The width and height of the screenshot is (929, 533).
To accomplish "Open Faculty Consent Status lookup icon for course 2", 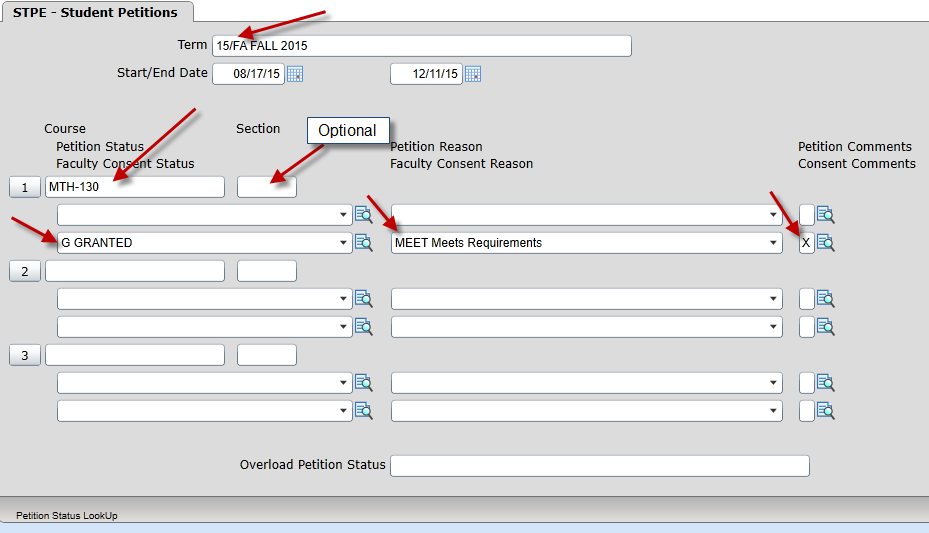I will [x=364, y=327].
